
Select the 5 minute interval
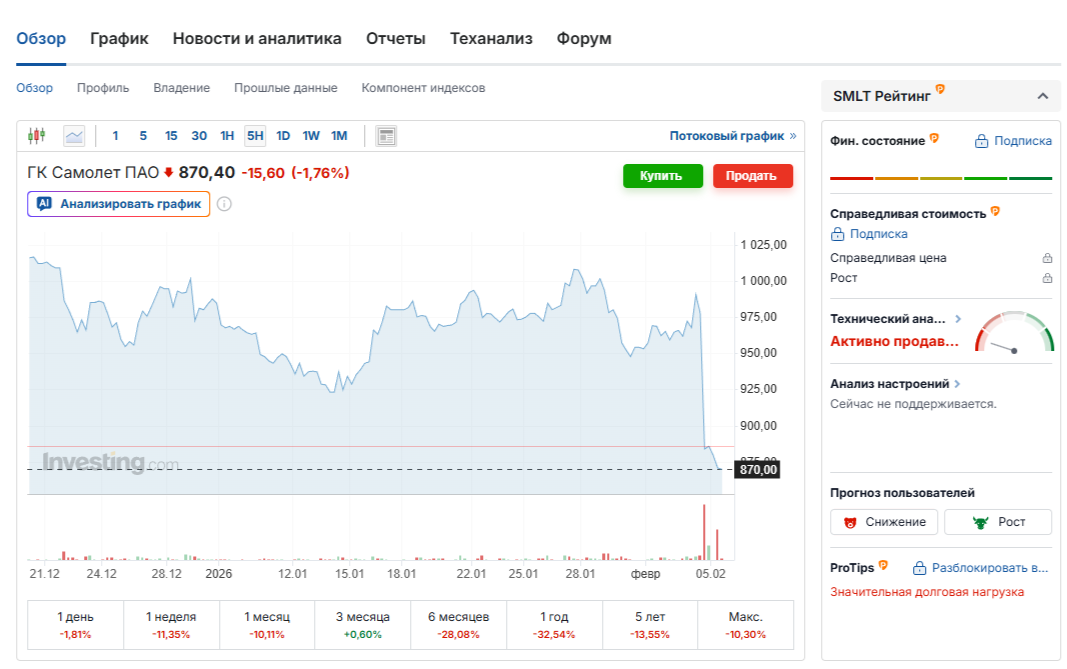(143, 135)
